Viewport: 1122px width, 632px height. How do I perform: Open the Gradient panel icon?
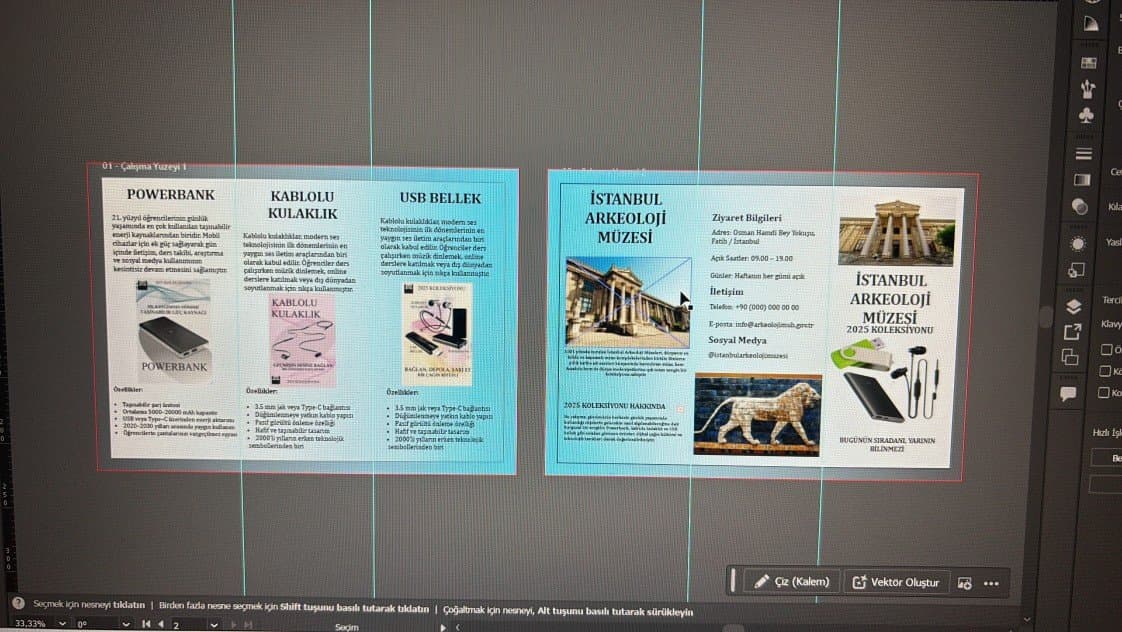(x=1082, y=180)
